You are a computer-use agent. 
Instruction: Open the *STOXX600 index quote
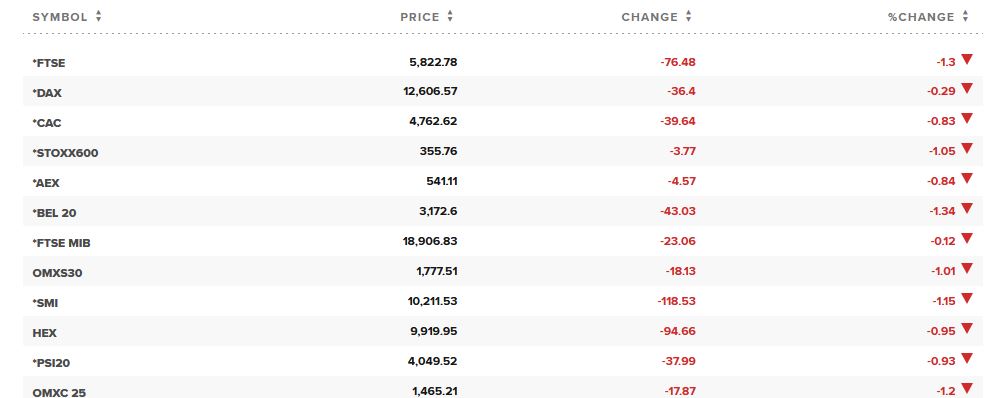(x=65, y=154)
